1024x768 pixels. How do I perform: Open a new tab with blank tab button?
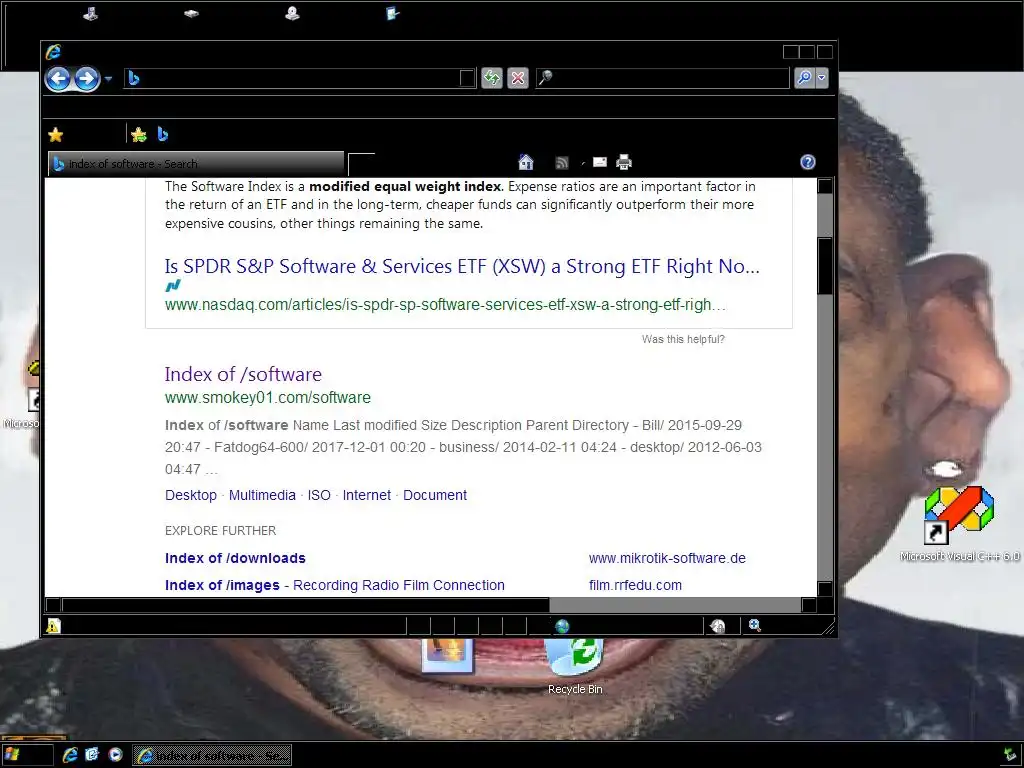pos(361,165)
